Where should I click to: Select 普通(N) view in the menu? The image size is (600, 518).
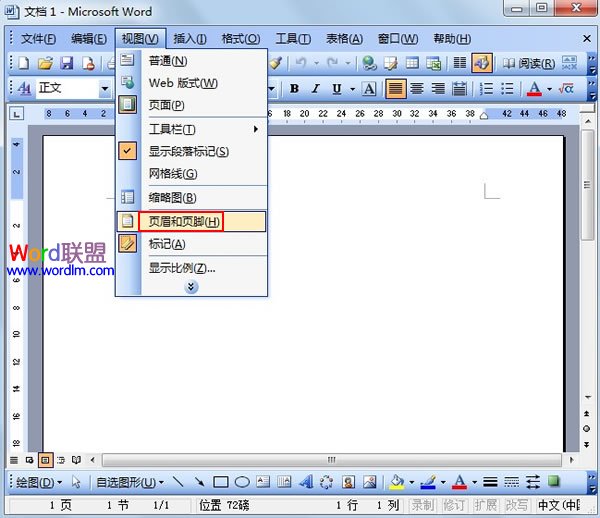191,60
